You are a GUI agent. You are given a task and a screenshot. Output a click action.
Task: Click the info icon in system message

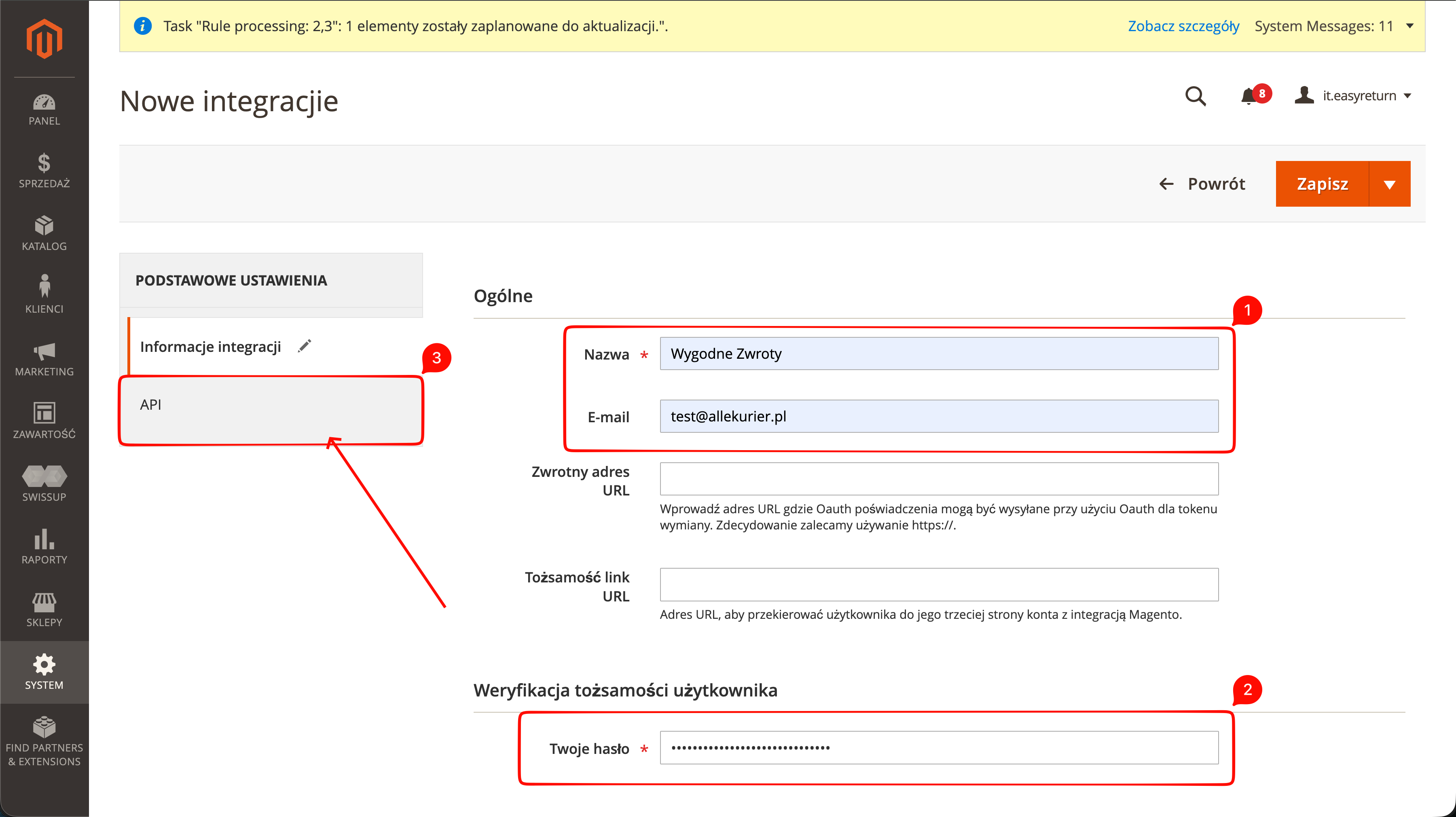coord(142,26)
